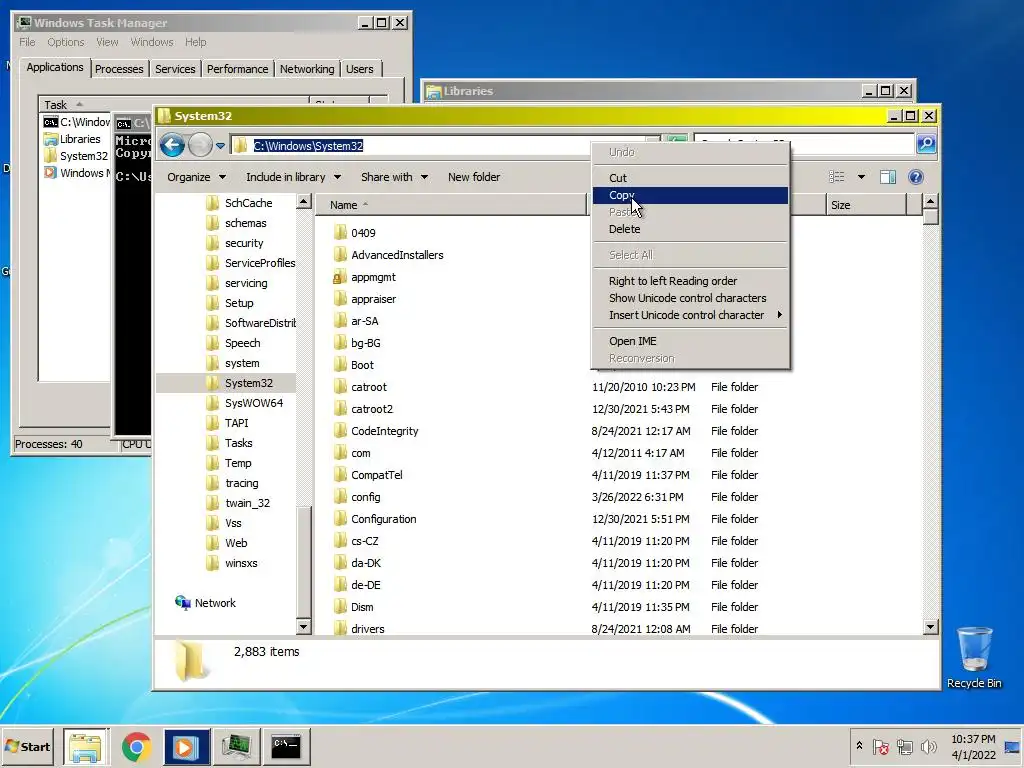Select the config folder

point(357,497)
